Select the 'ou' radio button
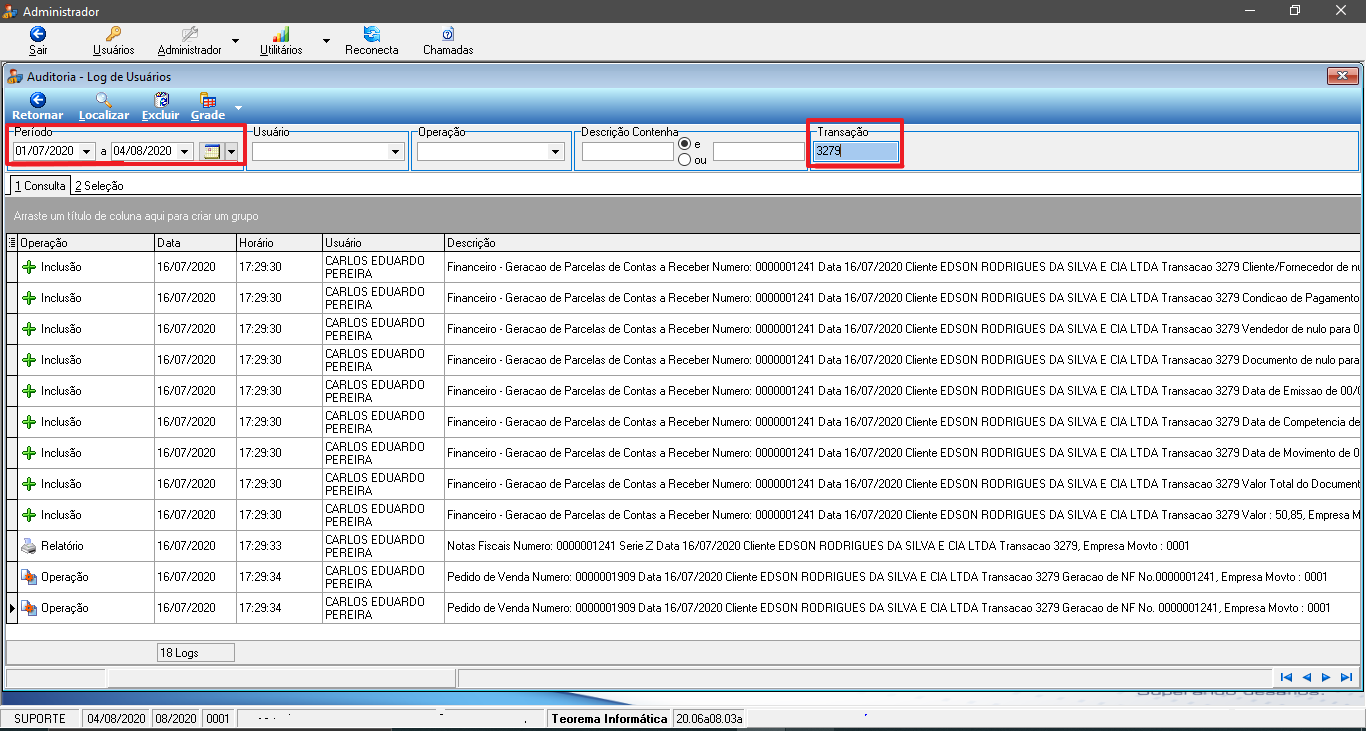The image size is (1366, 731). [x=685, y=159]
